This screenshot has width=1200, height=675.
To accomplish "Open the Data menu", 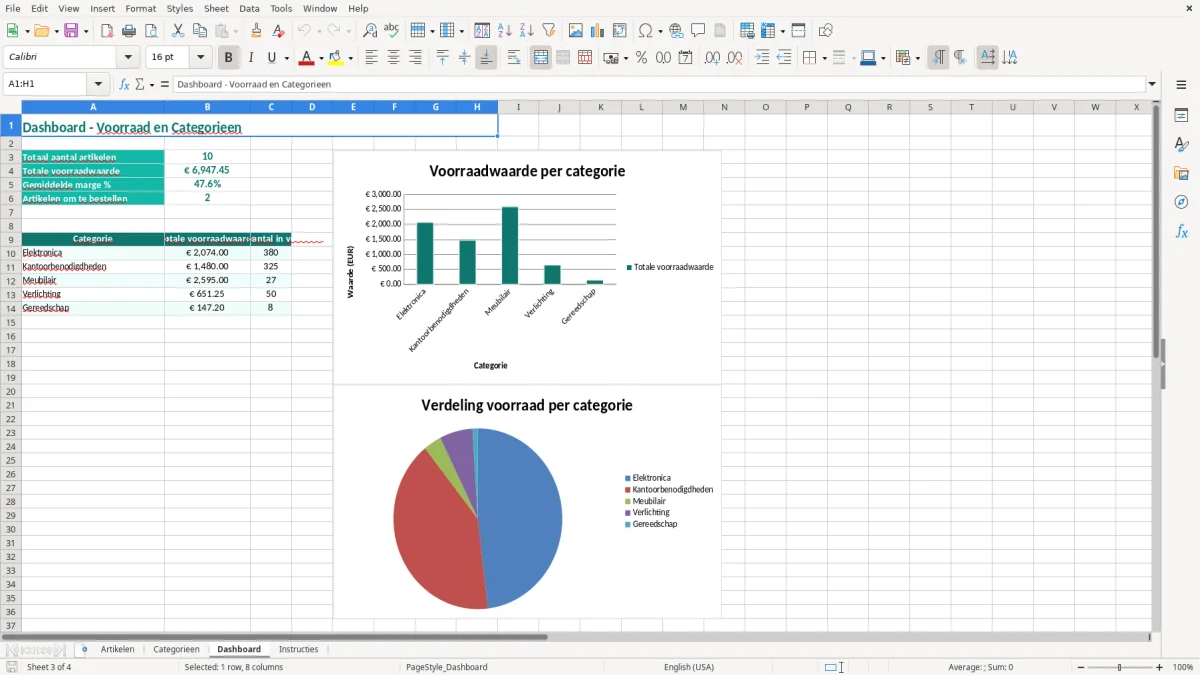I will [x=249, y=8].
